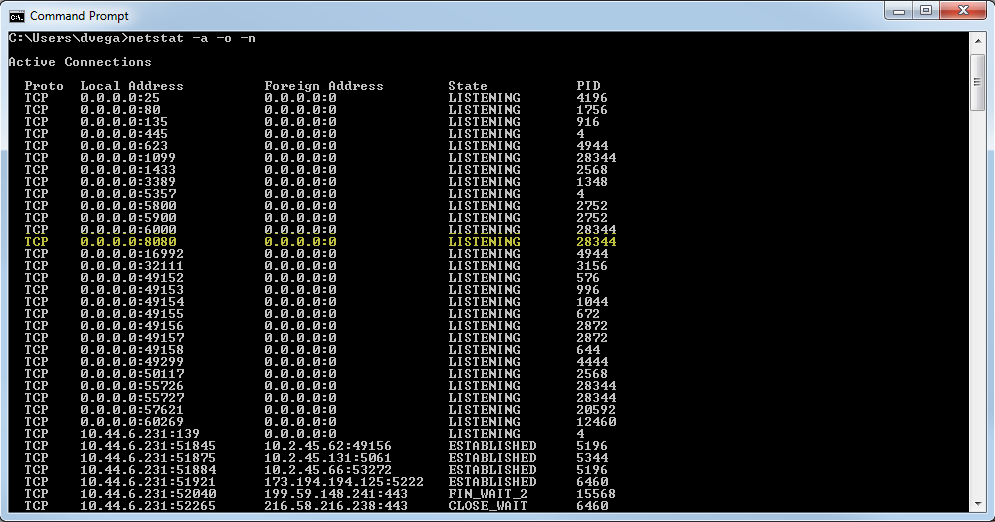Viewport: 995px width, 522px height.
Task: Select local address 0.0.0.0:1433
Action: (x=128, y=170)
